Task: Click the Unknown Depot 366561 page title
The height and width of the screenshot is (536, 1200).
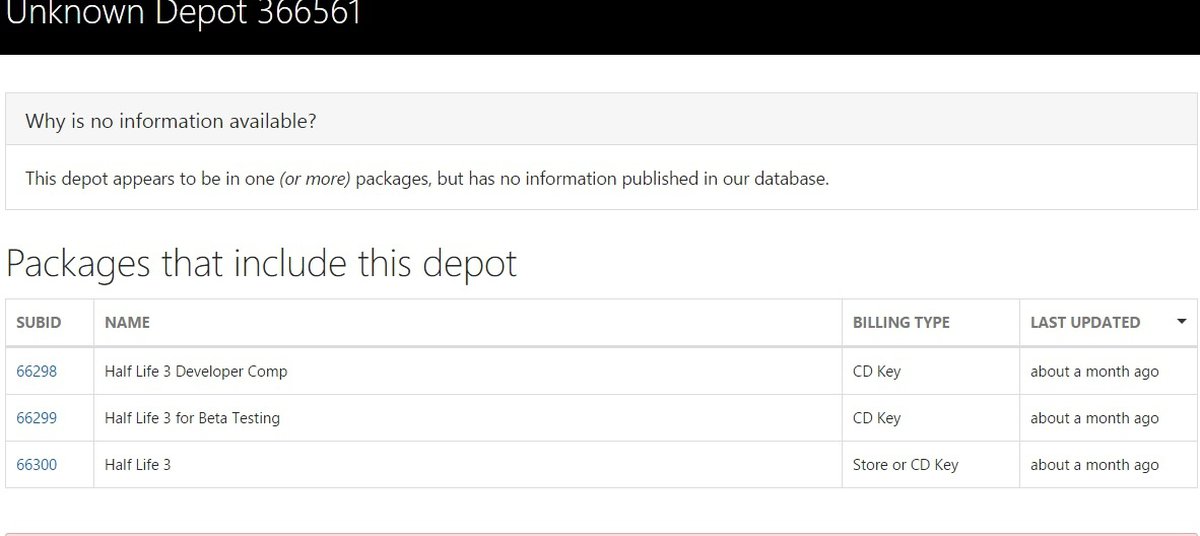Action: pos(184,16)
